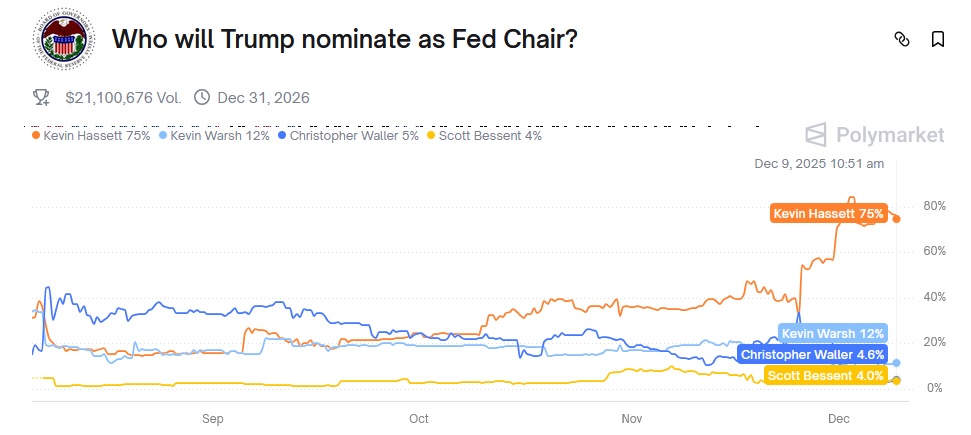Click the trophy icon beside volume
Image resolution: width=971 pixels, height=435 pixels.
[x=41, y=97]
